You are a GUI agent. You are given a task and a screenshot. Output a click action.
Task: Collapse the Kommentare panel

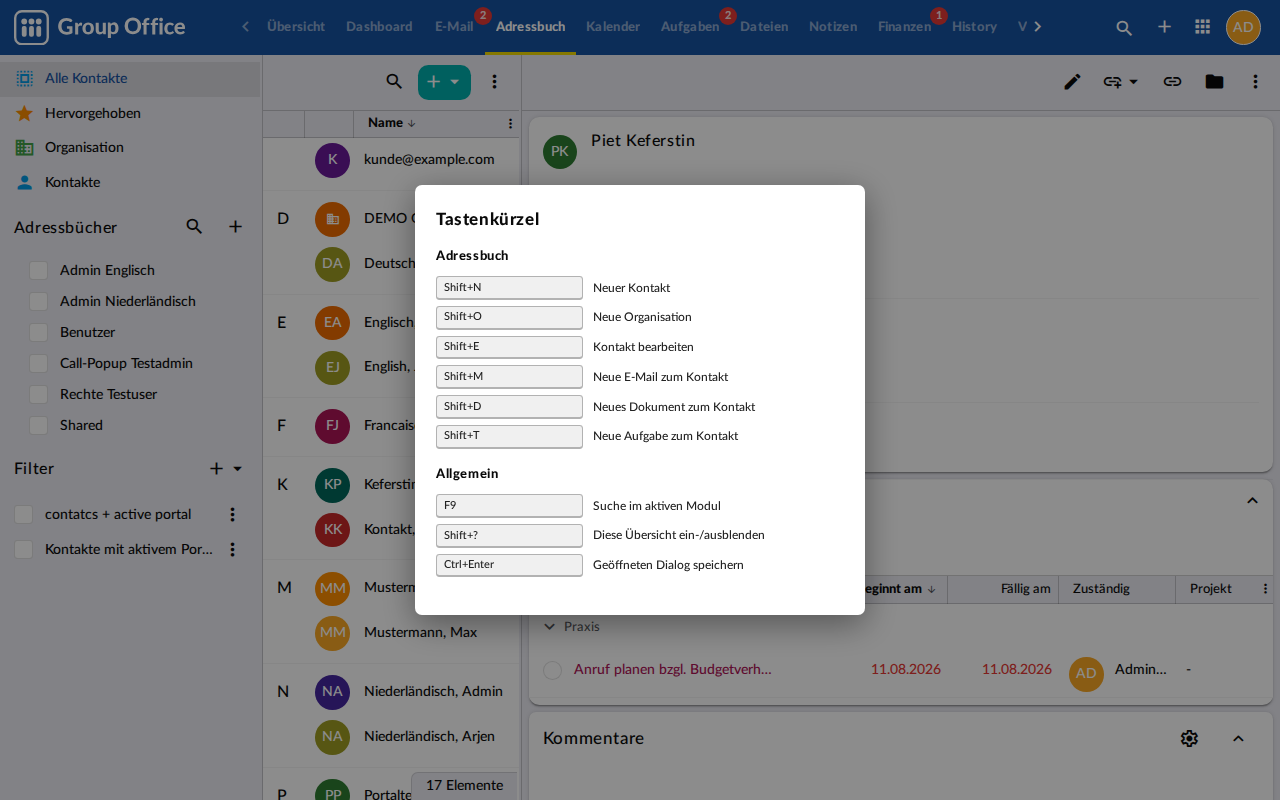pyautogui.click(x=1238, y=738)
